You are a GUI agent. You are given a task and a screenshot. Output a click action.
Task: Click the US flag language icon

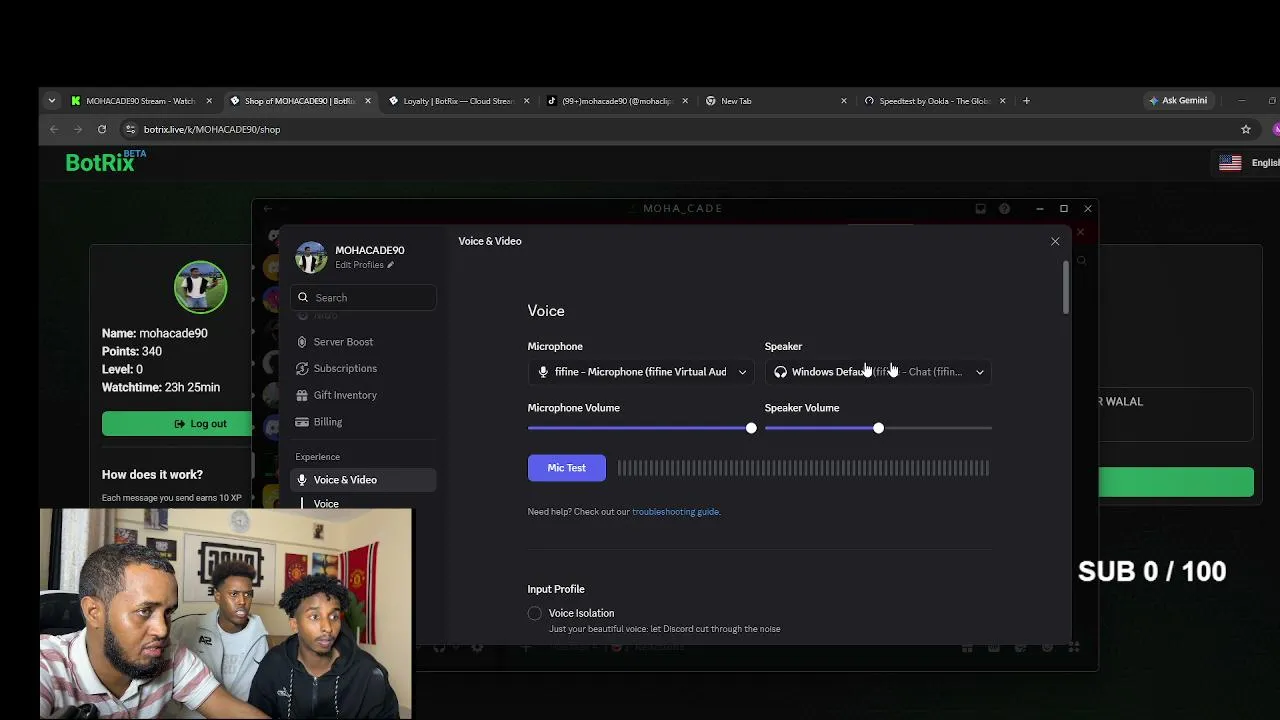coord(1230,163)
